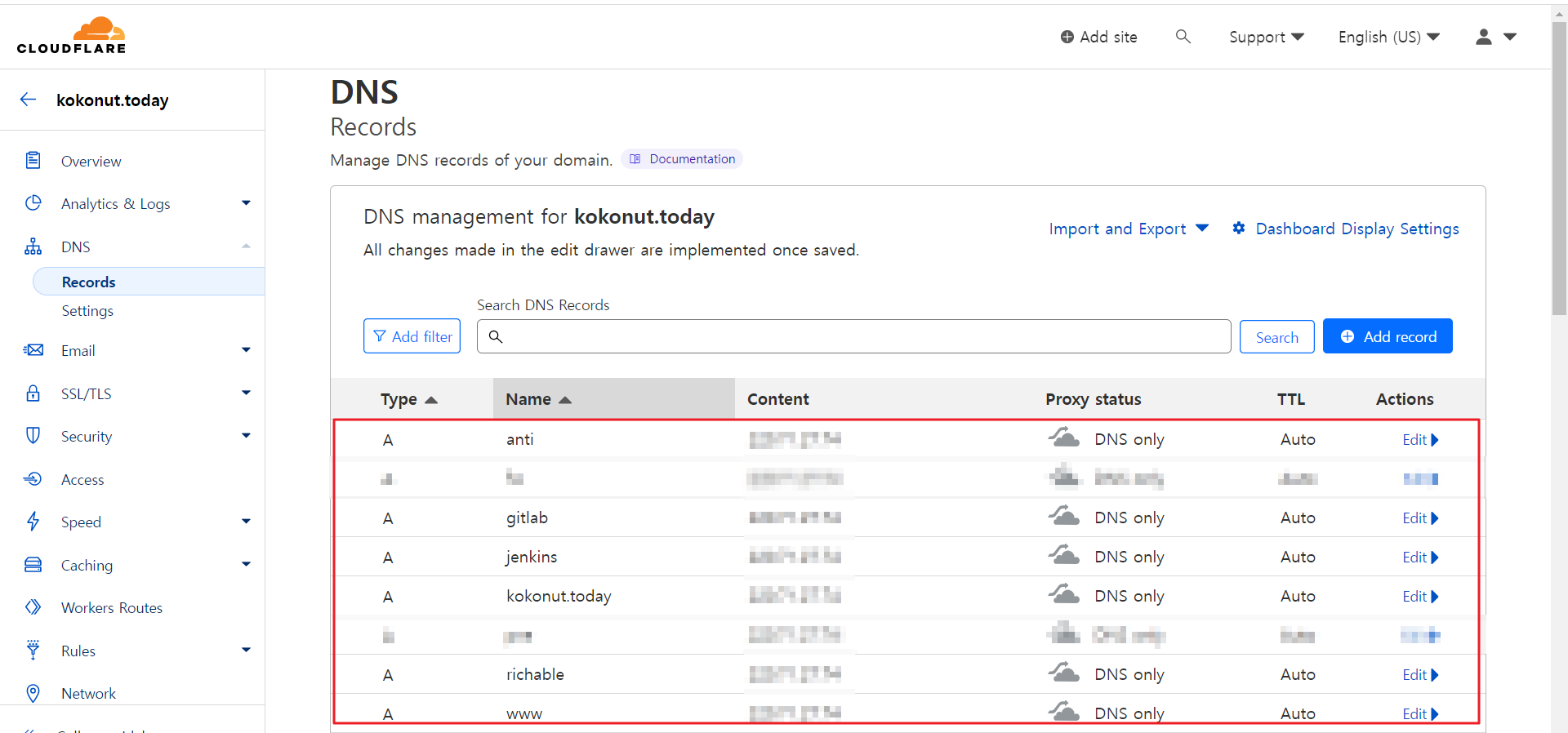Click the Add record button

point(1388,336)
